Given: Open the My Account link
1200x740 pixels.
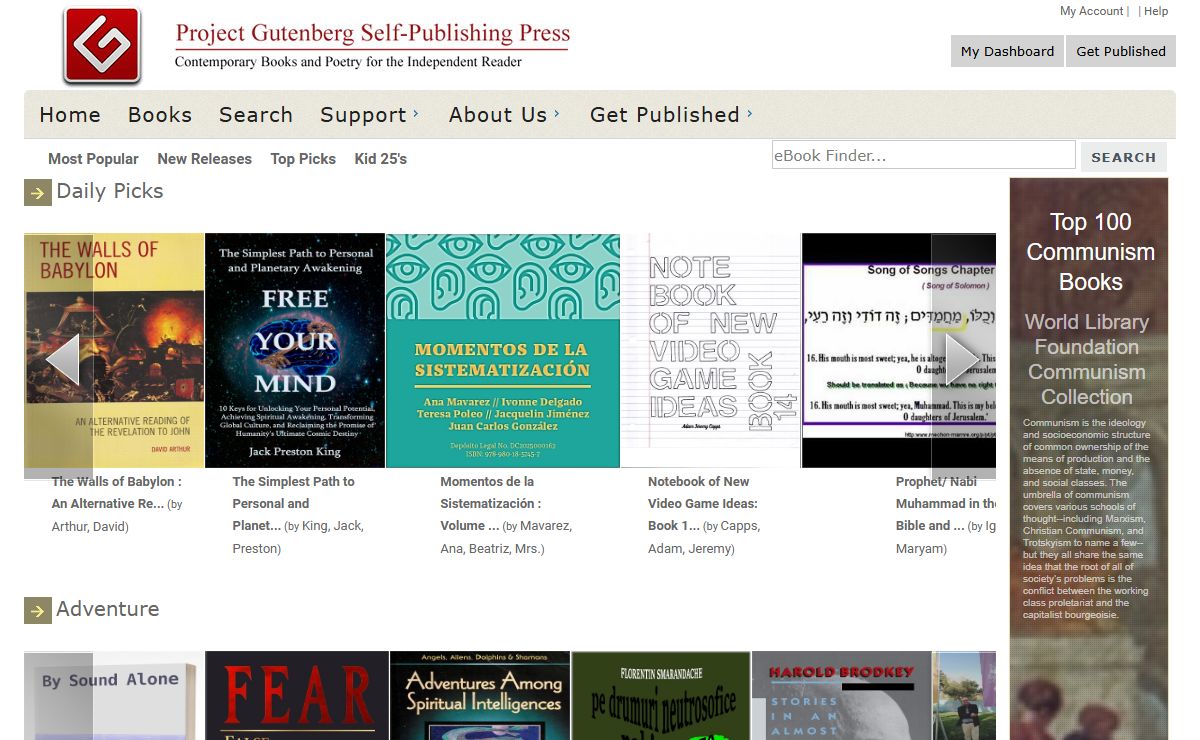Looking at the screenshot, I should click(1091, 11).
